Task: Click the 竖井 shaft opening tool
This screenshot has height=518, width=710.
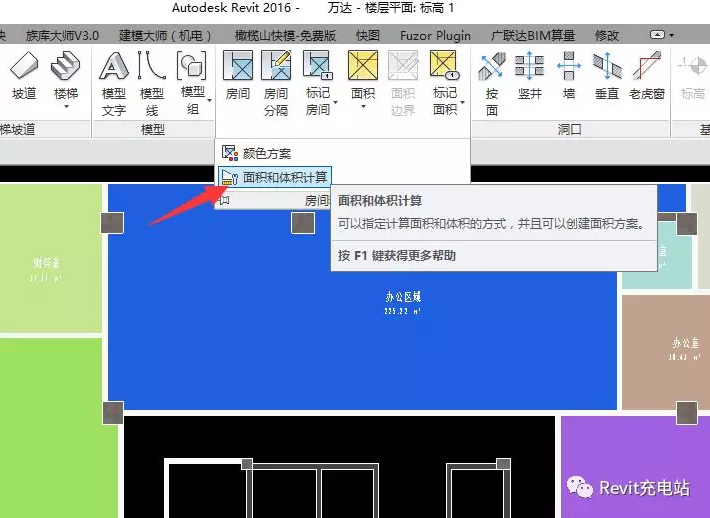Action: pos(529,76)
